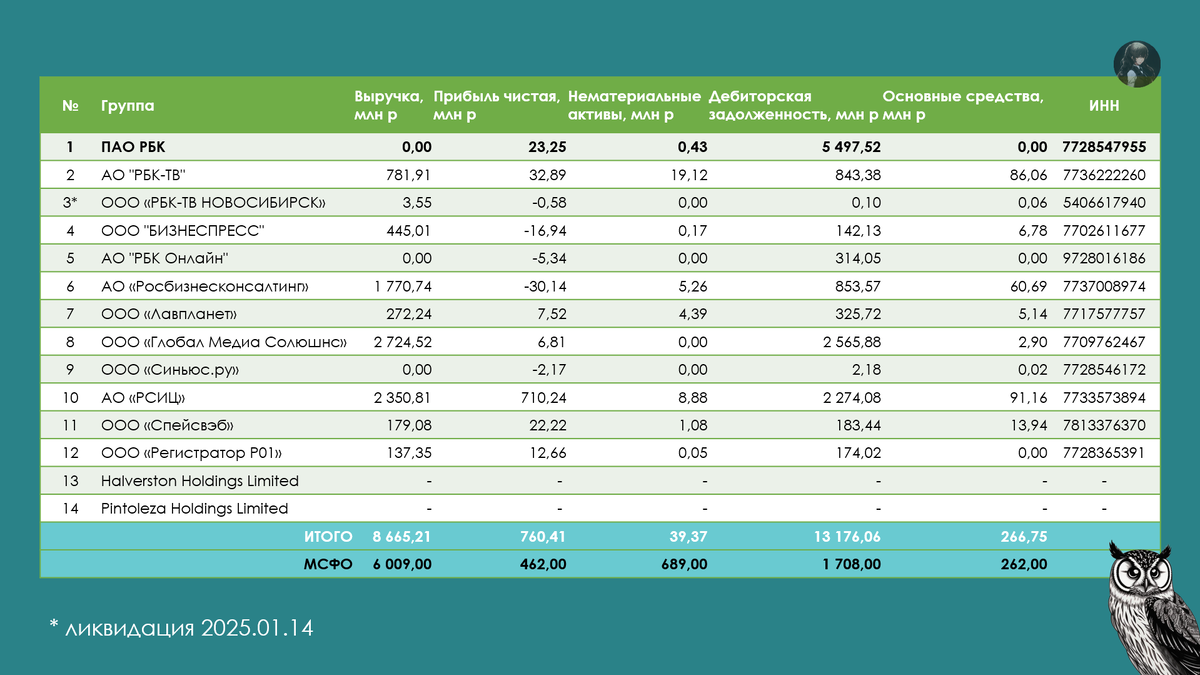The height and width of the screenshot is (675, 1200).
Task: Click the ИНН value 7728546172
Action: pyautogui.click(x=1104, y=370)
